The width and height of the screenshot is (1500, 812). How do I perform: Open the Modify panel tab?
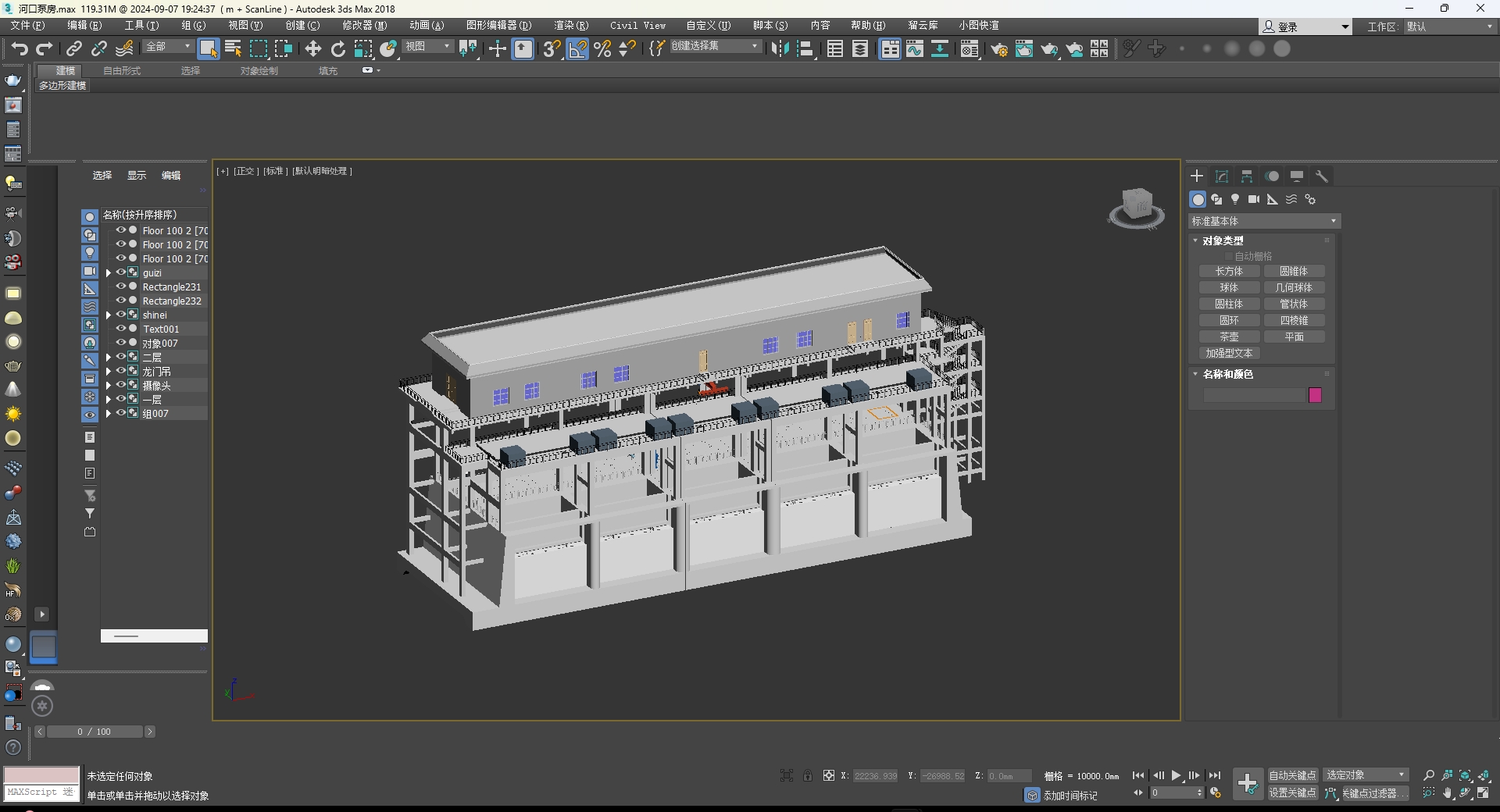[x=1222, y=176]
